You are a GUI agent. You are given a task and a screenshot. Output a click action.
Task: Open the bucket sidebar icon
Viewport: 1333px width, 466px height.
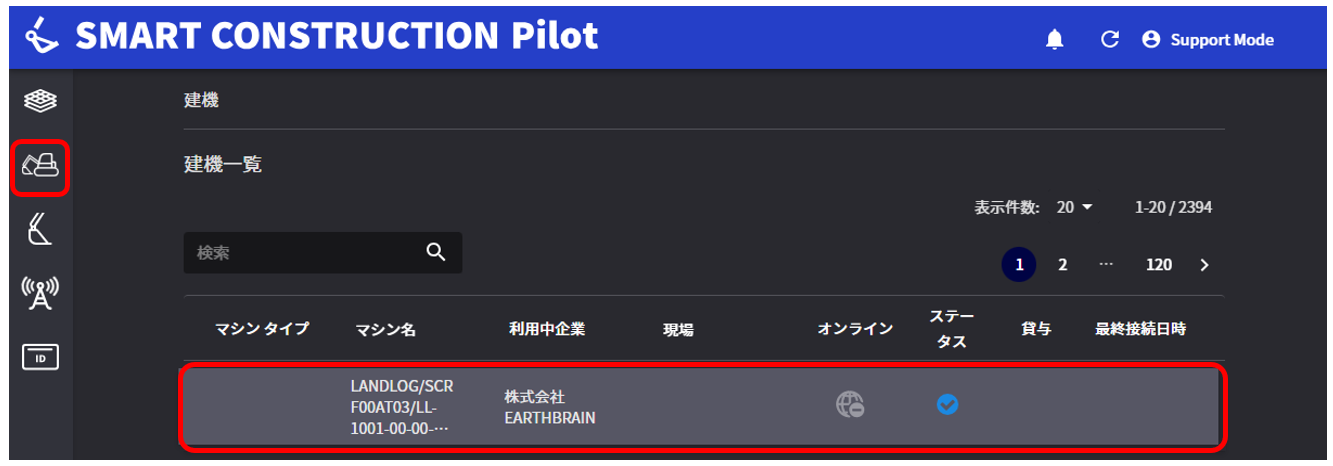click(x=40, y=230)
